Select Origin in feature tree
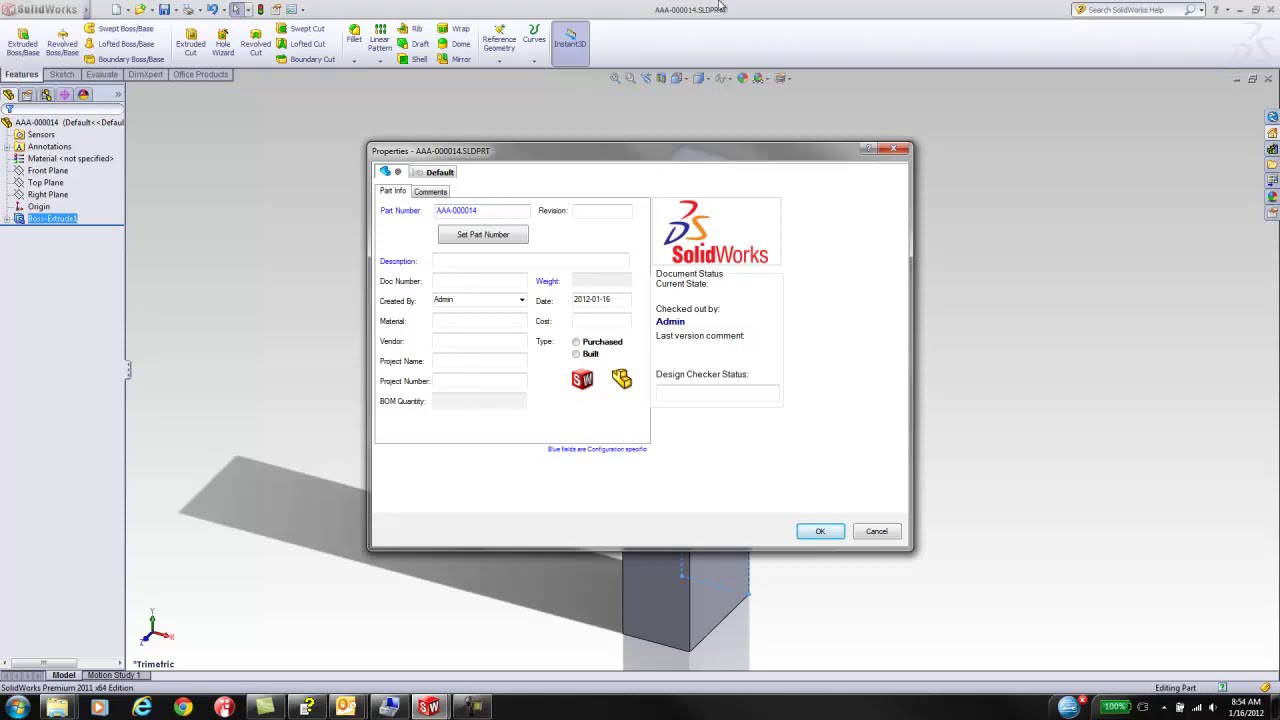Viewport: 1280px width, 720px height. tap(39, 207)
